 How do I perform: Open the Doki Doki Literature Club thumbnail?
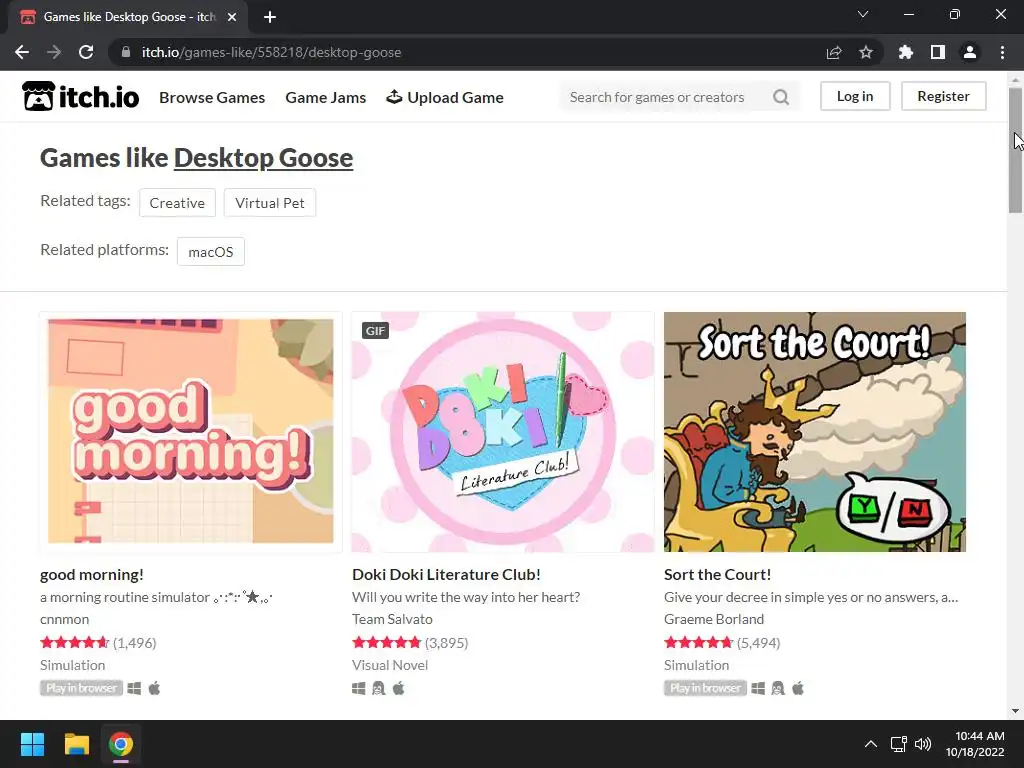pos(503,432)
